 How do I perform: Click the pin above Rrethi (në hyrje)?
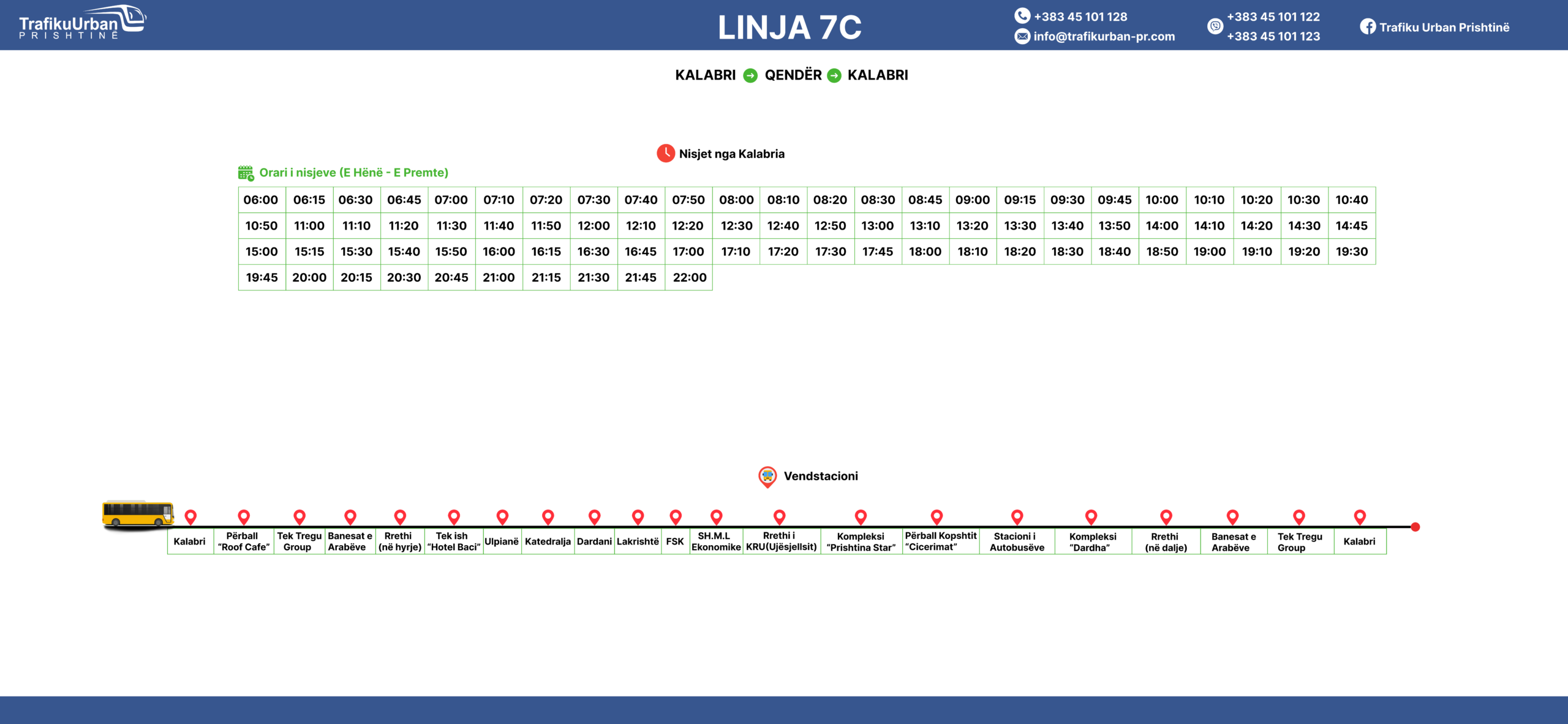[x=400, y=517]
